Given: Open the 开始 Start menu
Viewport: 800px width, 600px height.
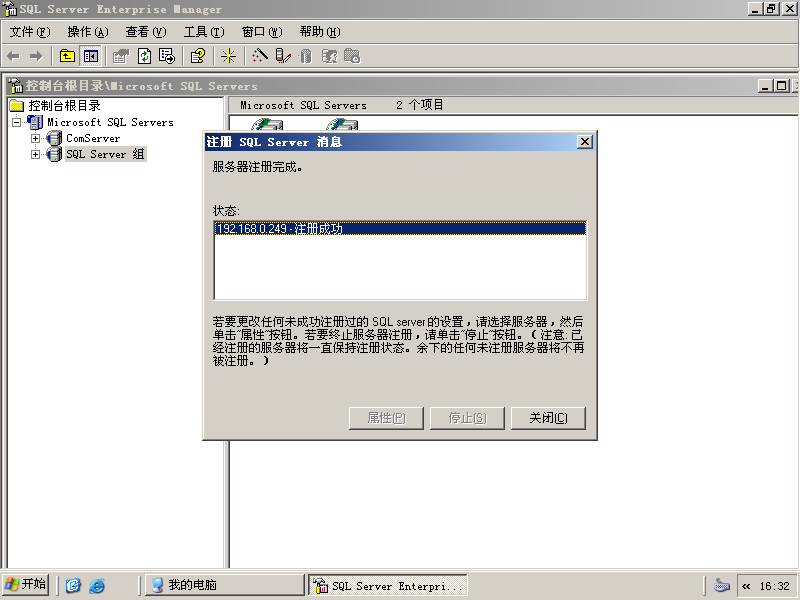Looking at the screenshot, I should point(26,585).
